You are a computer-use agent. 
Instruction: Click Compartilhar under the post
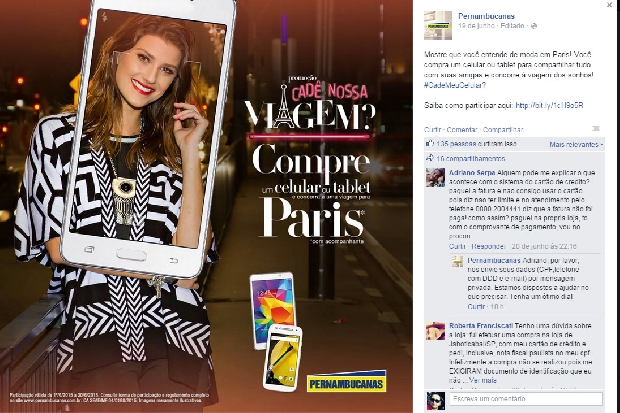tap(503, 129)
